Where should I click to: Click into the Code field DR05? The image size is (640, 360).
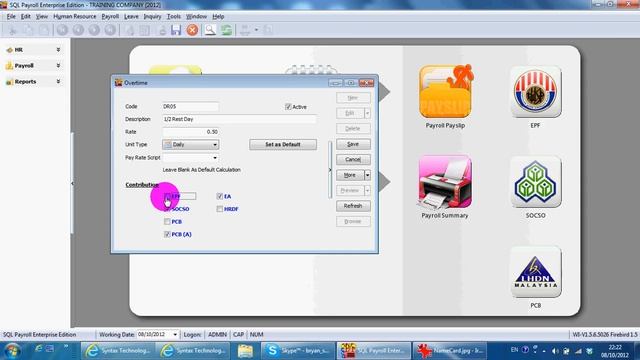[190, 107]
